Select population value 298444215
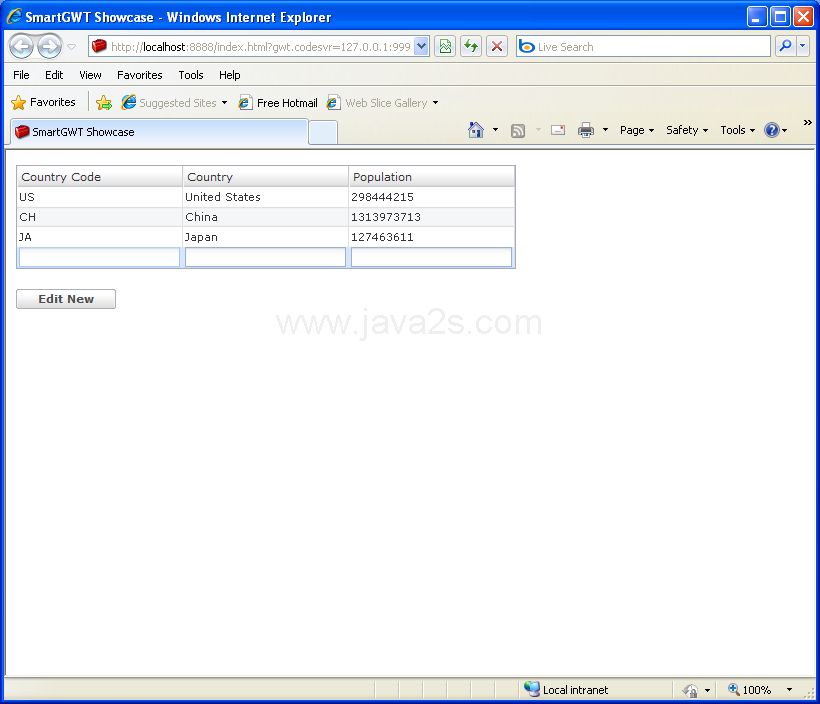 coord(431,197)
